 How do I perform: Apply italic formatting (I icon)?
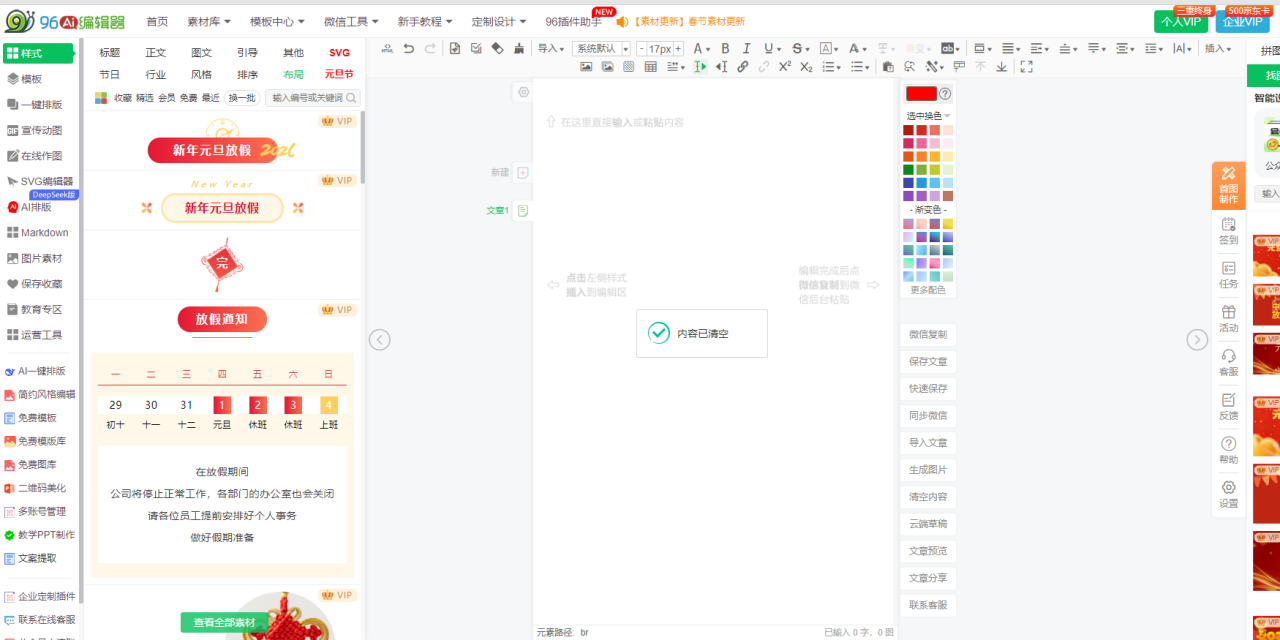[x=747, y=48]
